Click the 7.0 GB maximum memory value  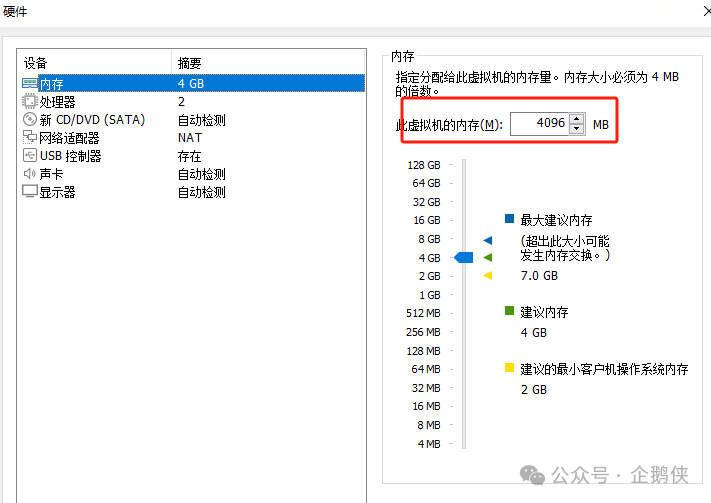(x=539, y=275)
